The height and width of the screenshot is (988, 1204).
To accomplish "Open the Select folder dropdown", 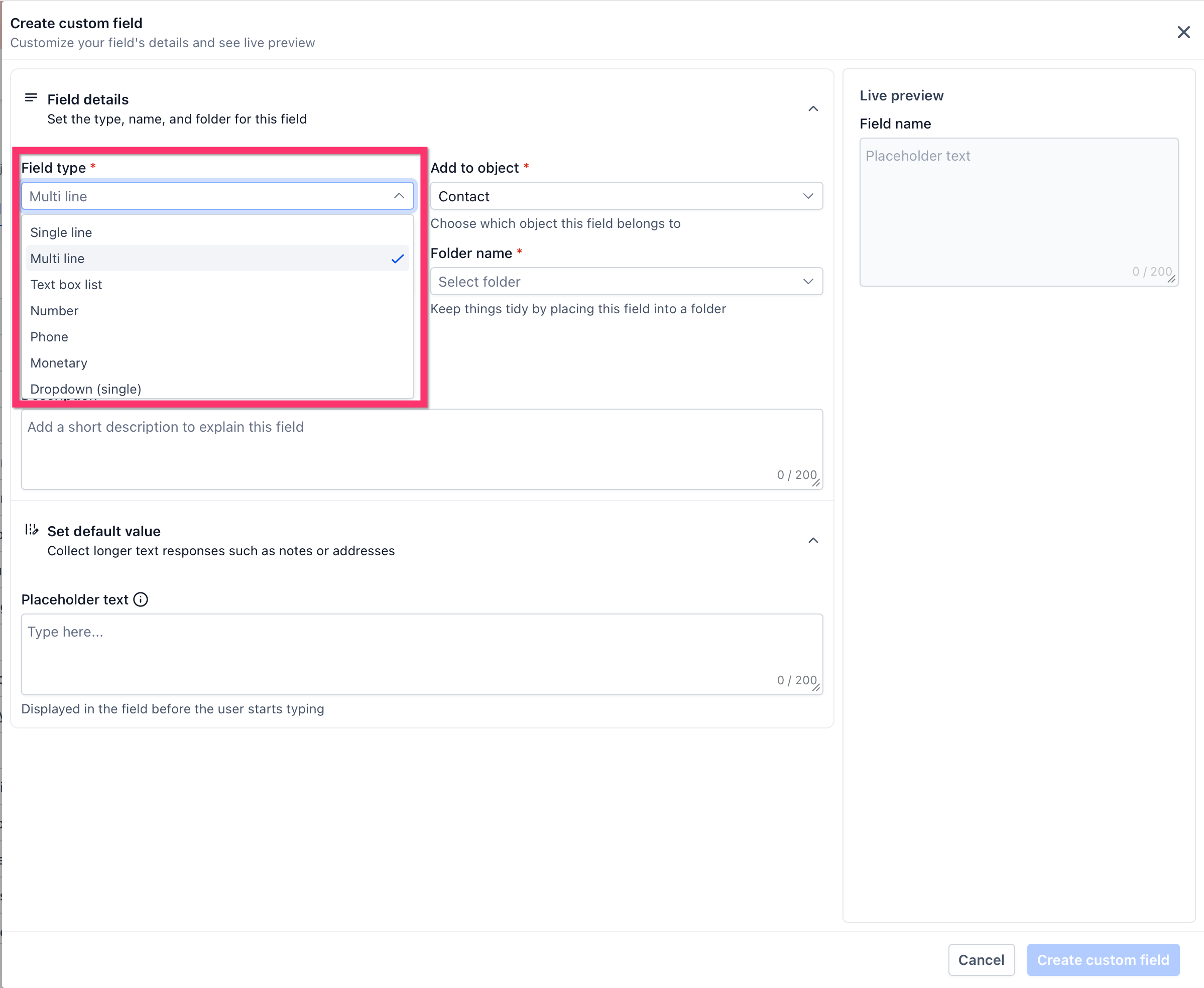I will (626, 282).
